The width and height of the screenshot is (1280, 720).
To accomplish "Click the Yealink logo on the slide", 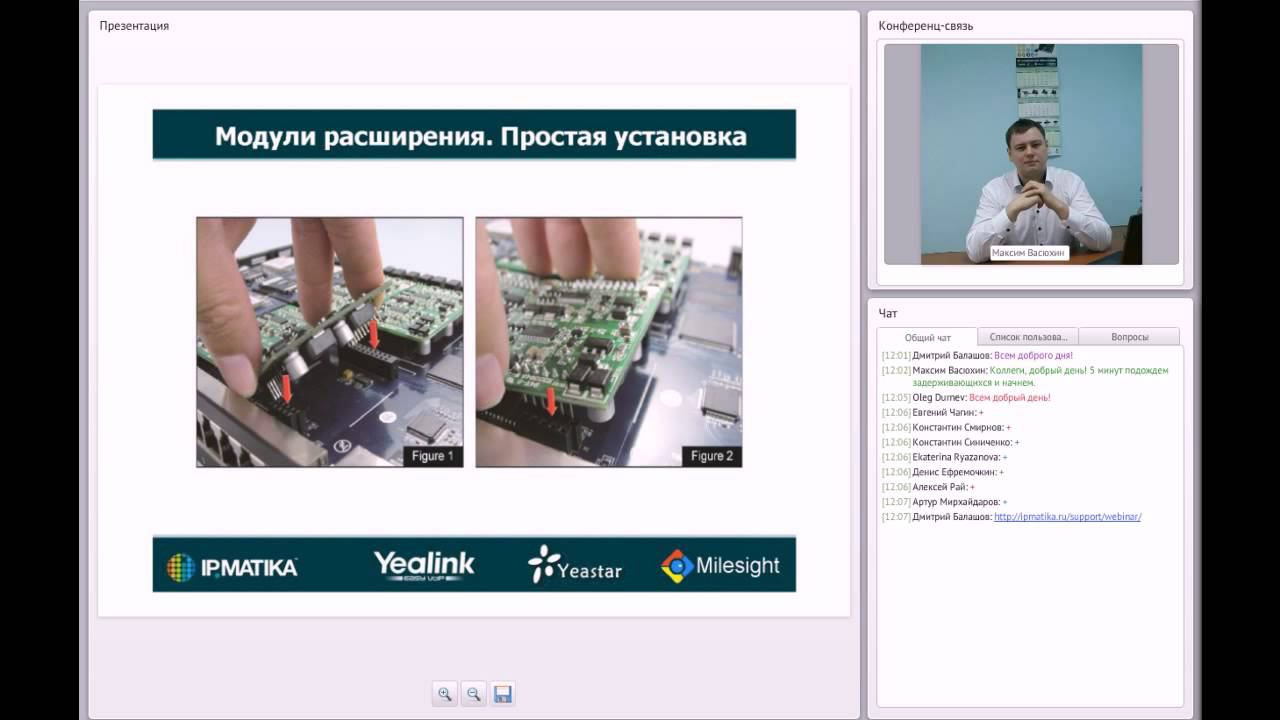I will coord(424,565).
